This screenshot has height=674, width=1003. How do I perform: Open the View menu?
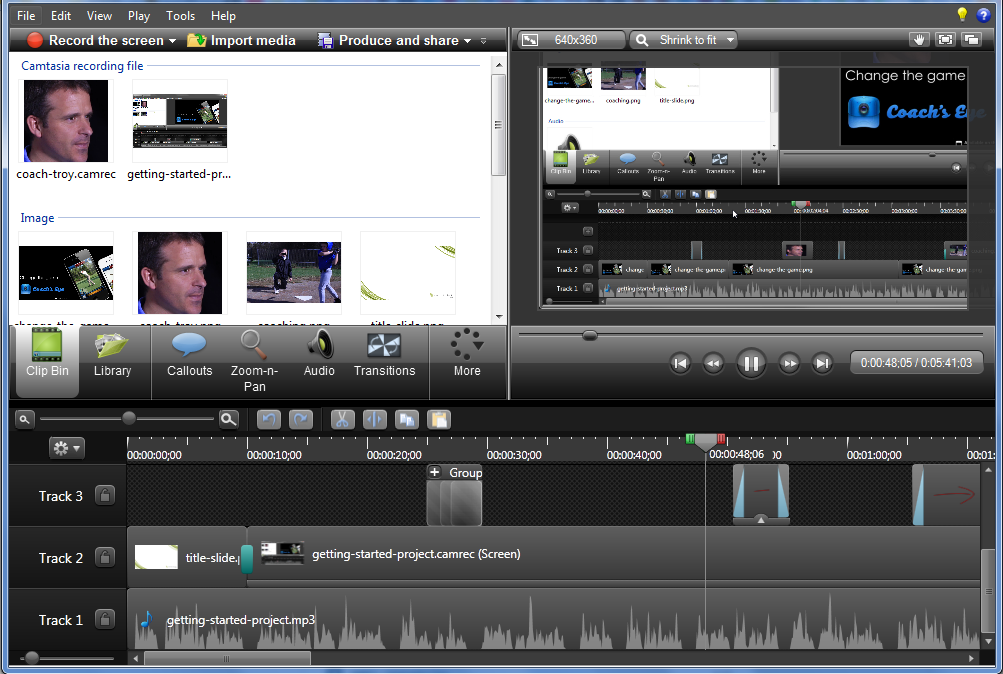[x=100, y=16]
